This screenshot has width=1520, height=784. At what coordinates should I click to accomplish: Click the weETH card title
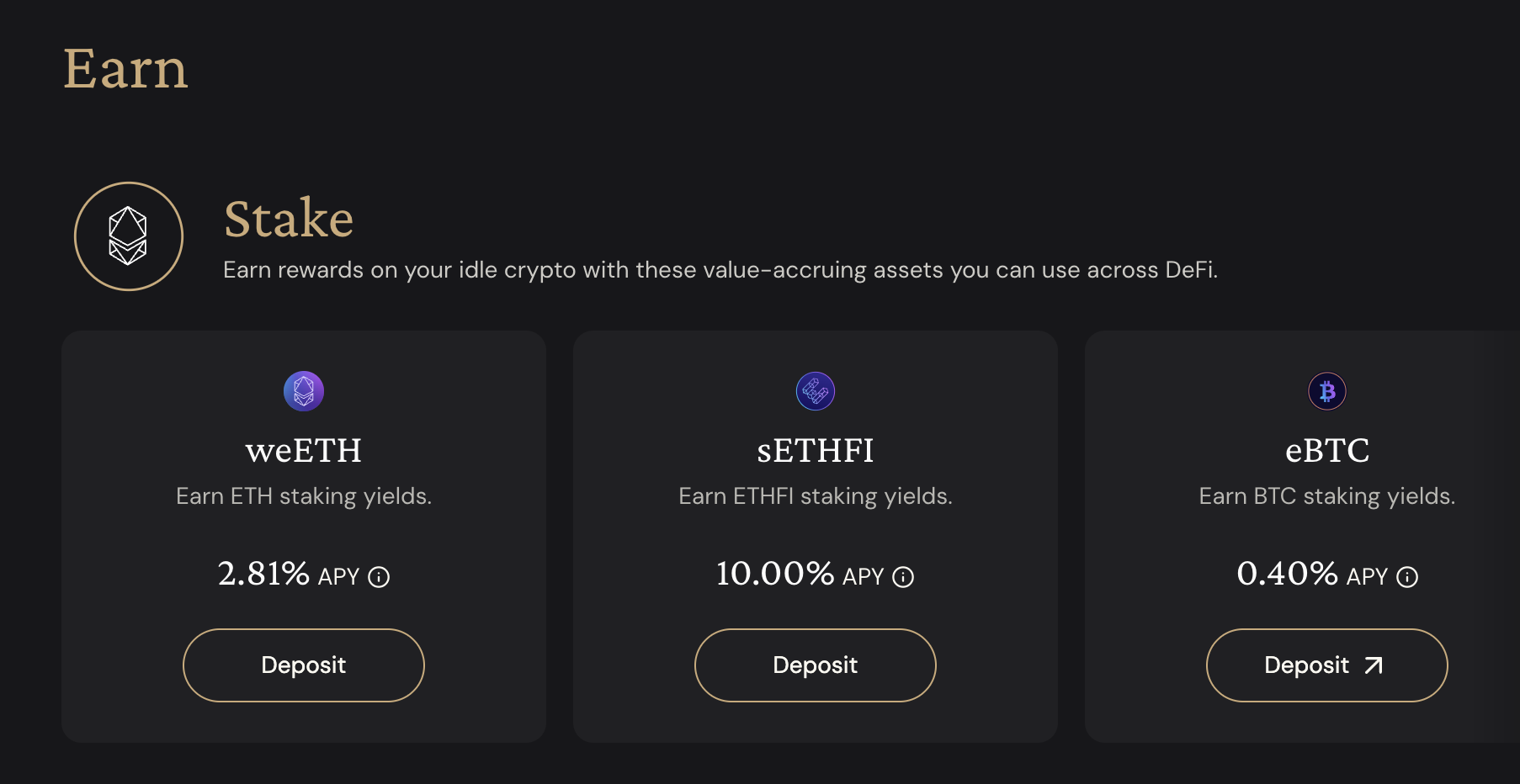pyautogui.click(x=304, y=451)
